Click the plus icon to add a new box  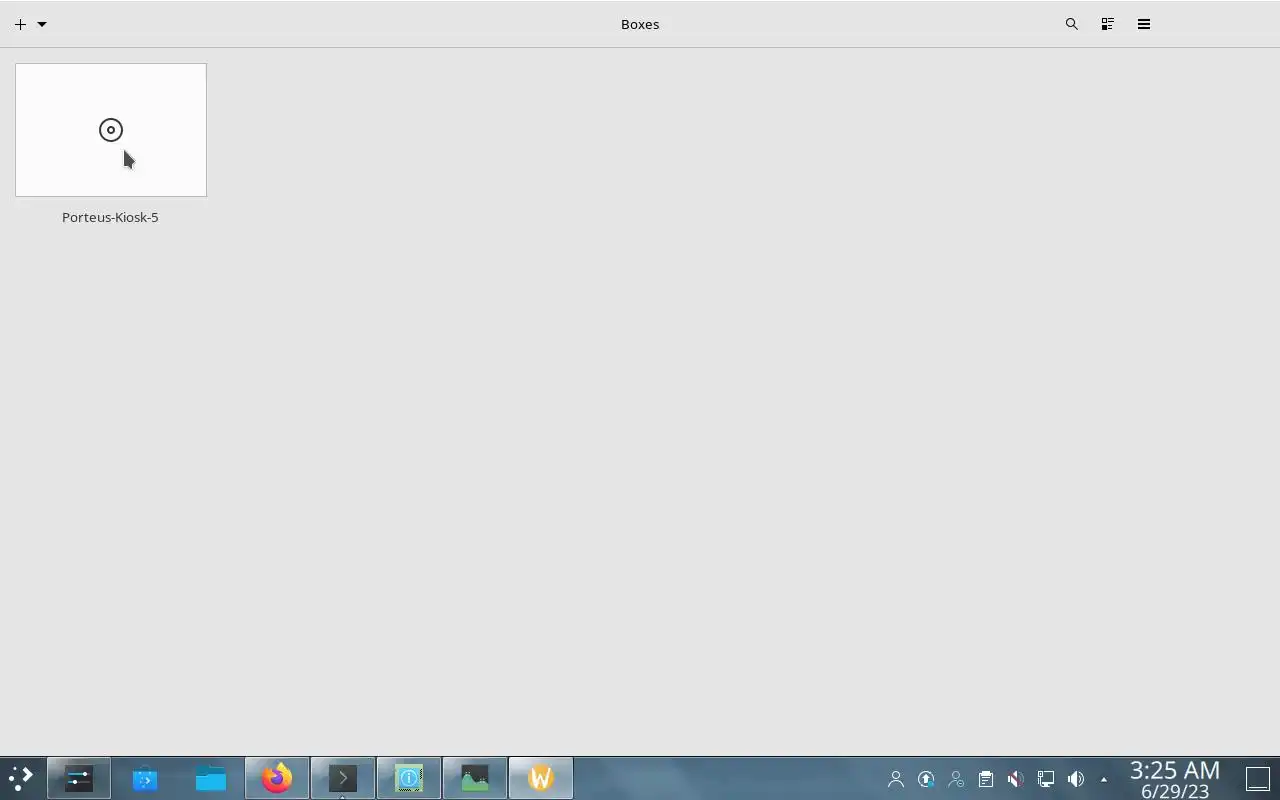20,24
